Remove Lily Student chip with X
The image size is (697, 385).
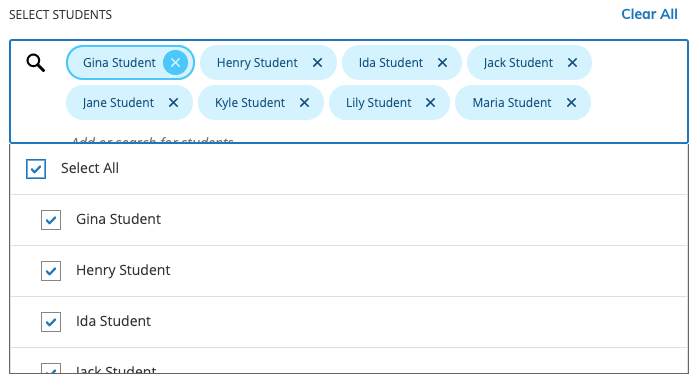(430, 103)
